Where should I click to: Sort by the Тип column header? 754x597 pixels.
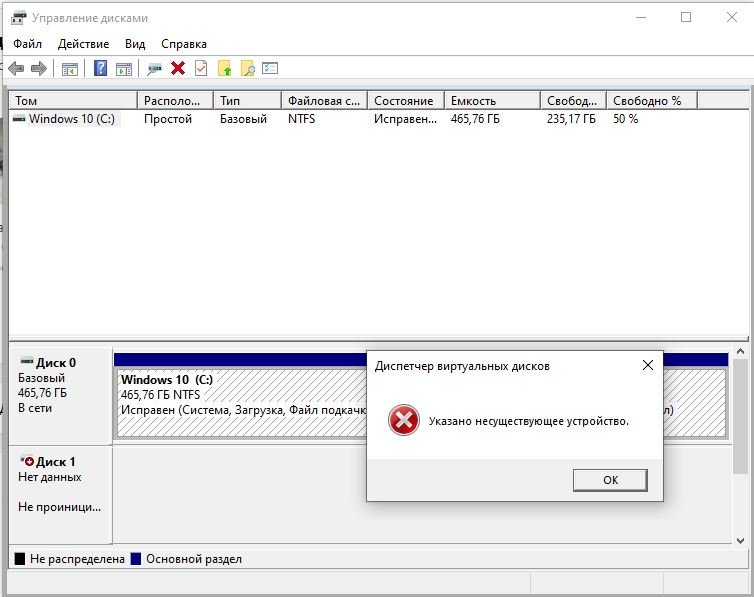(247, 100)
